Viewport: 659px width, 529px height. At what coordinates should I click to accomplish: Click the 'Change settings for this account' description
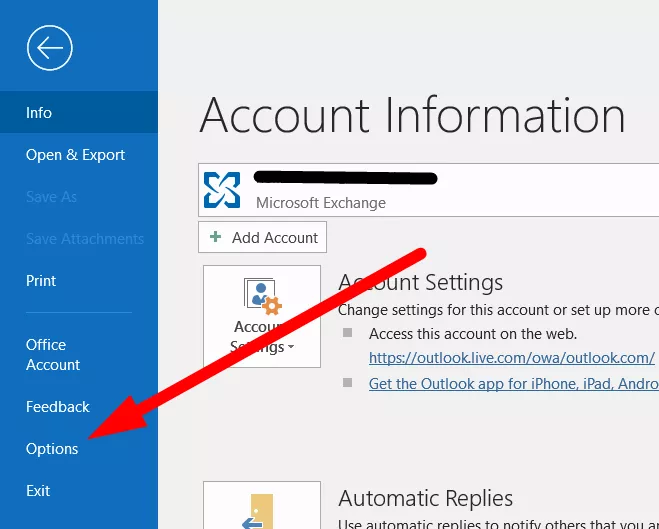pos(498,310)
